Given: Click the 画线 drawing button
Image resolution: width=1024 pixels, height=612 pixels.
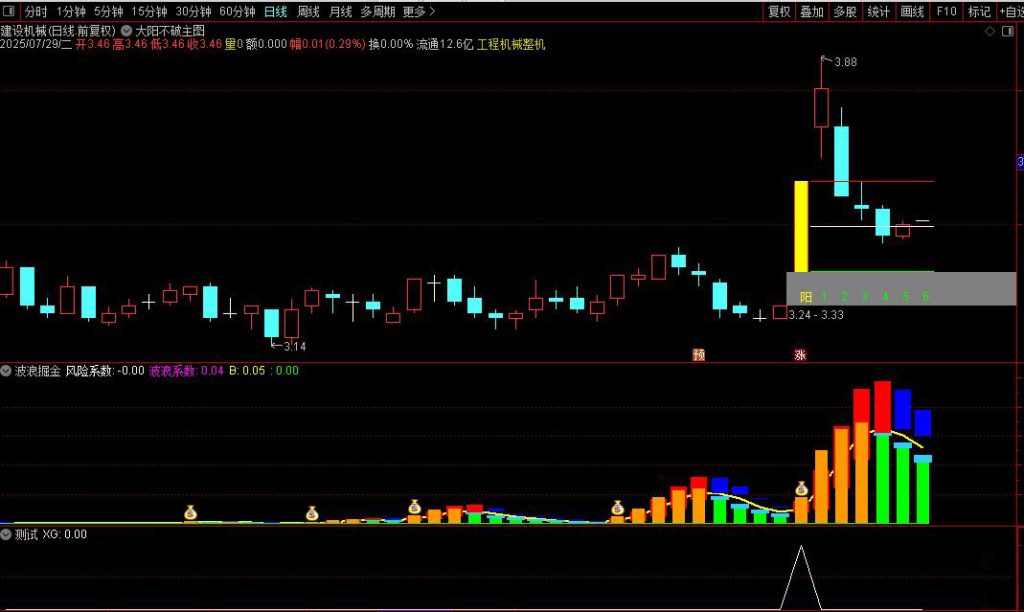Looking at the screenshot, I should tap(912, 12).
